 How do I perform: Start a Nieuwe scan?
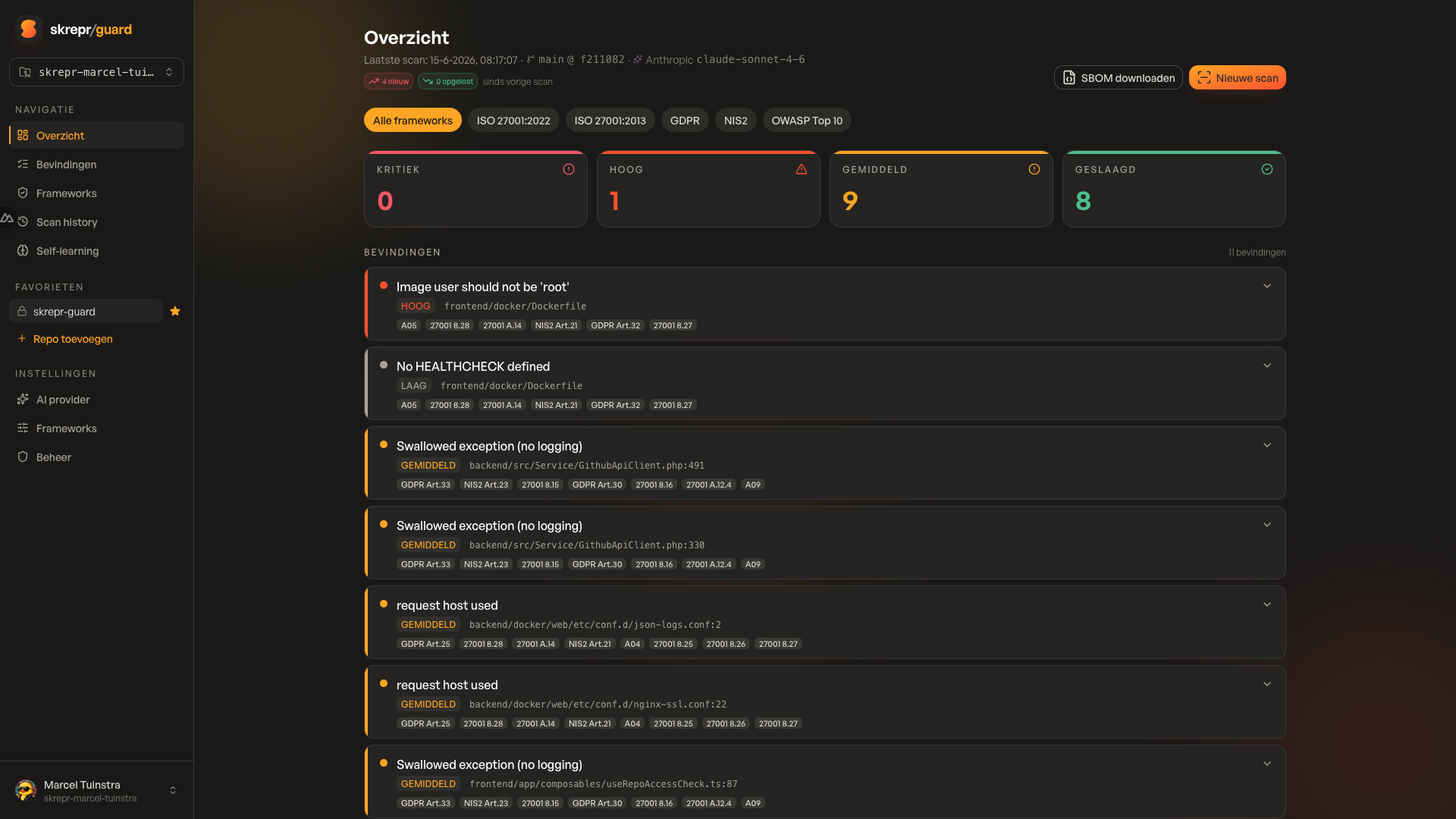tap(1237, 77)
